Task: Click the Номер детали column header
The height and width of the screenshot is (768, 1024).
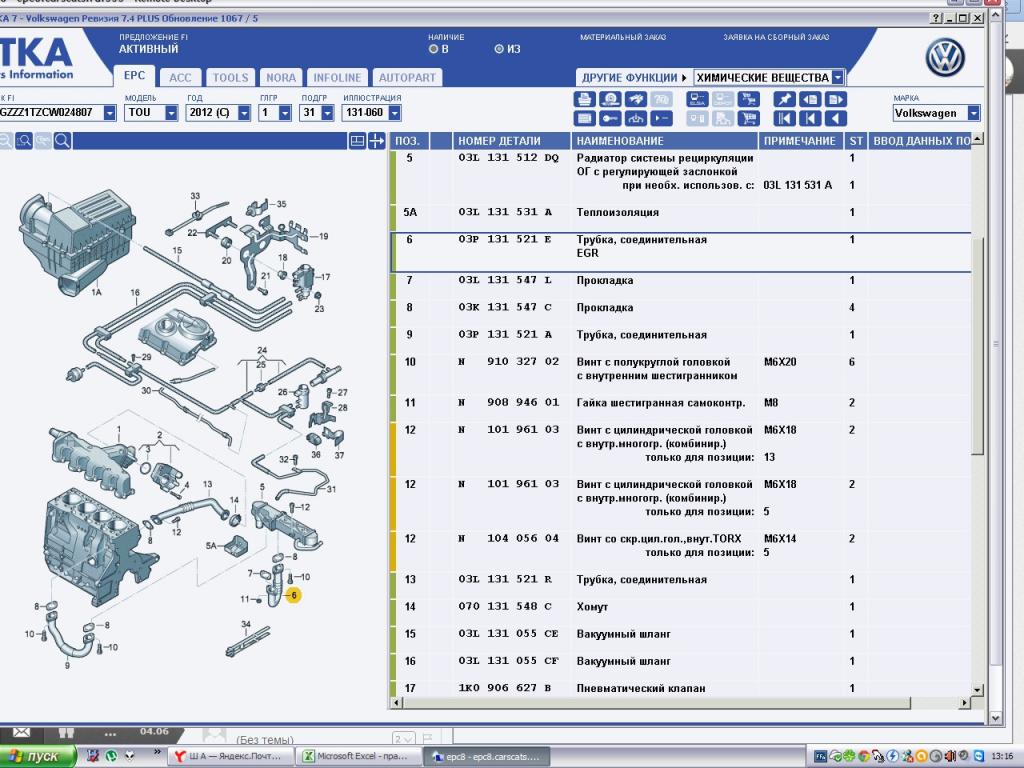Action: click(x=511, y=140)
